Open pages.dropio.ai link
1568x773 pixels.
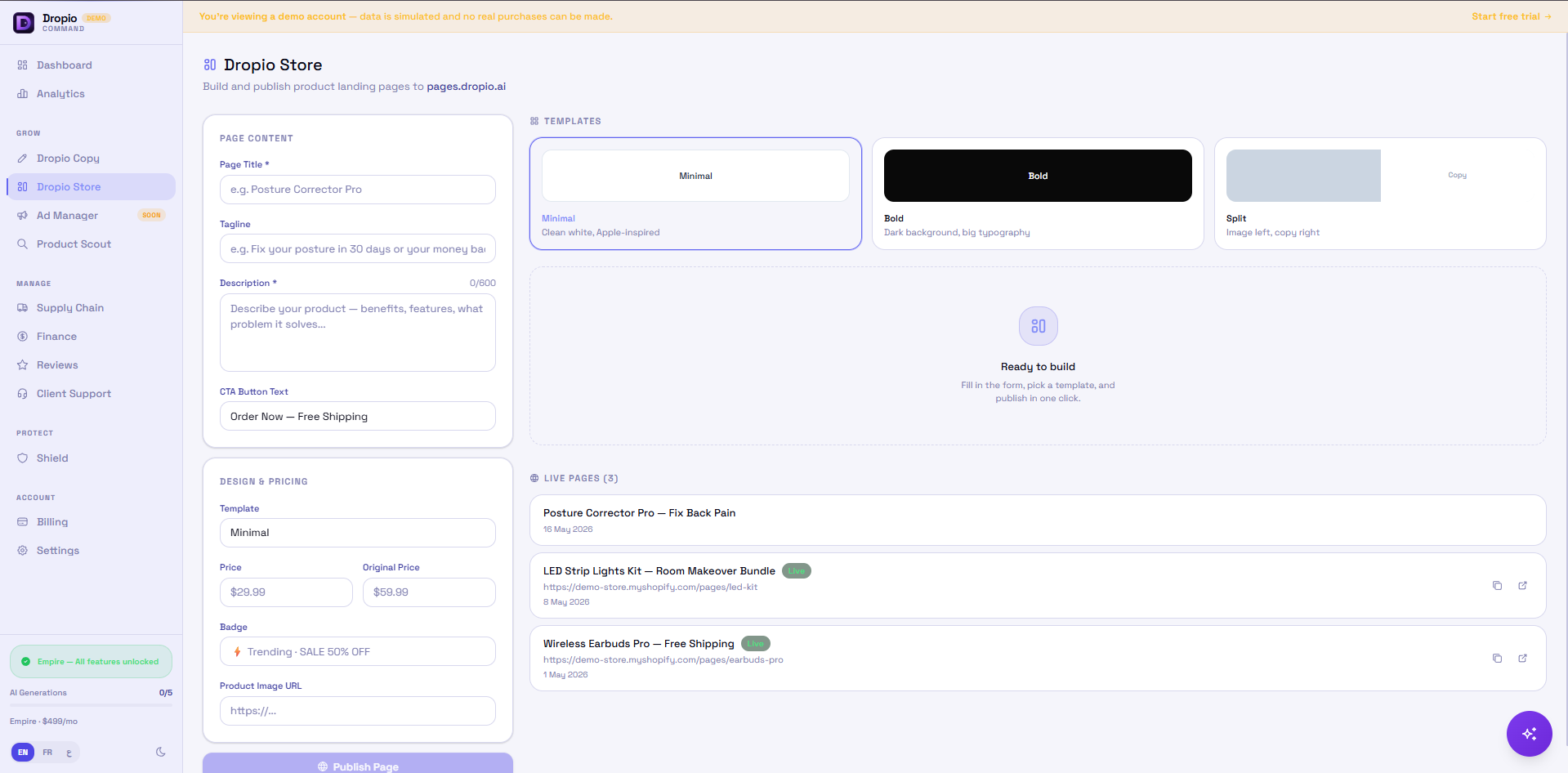point(466,87)
